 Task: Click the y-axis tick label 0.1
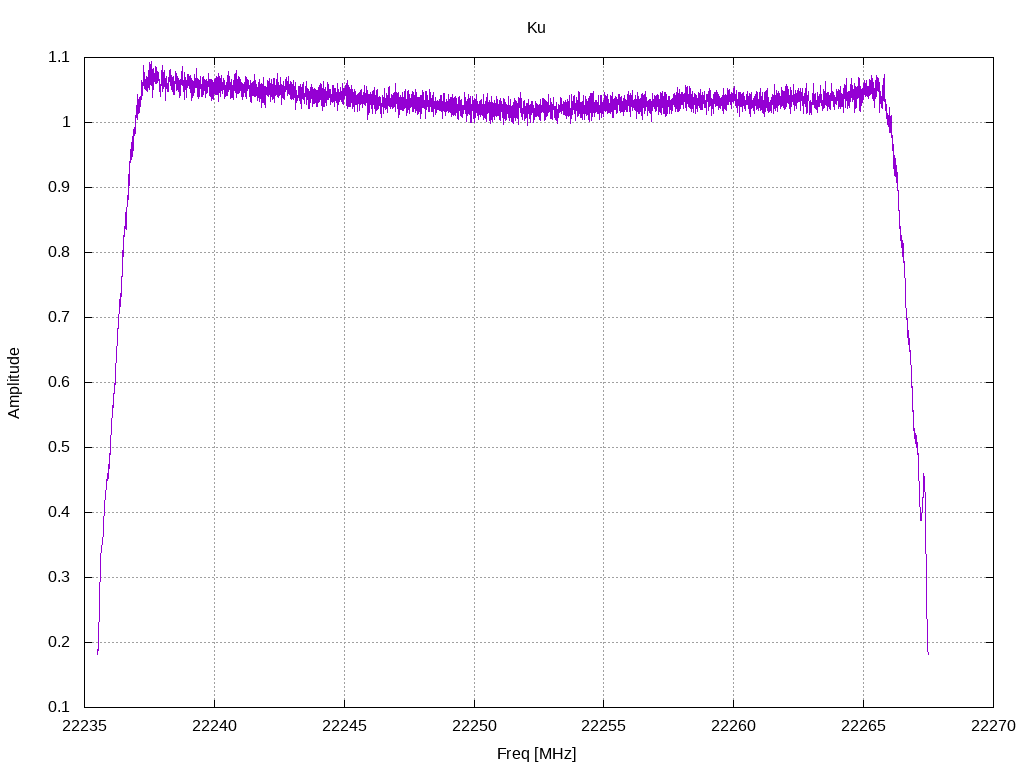59,707
